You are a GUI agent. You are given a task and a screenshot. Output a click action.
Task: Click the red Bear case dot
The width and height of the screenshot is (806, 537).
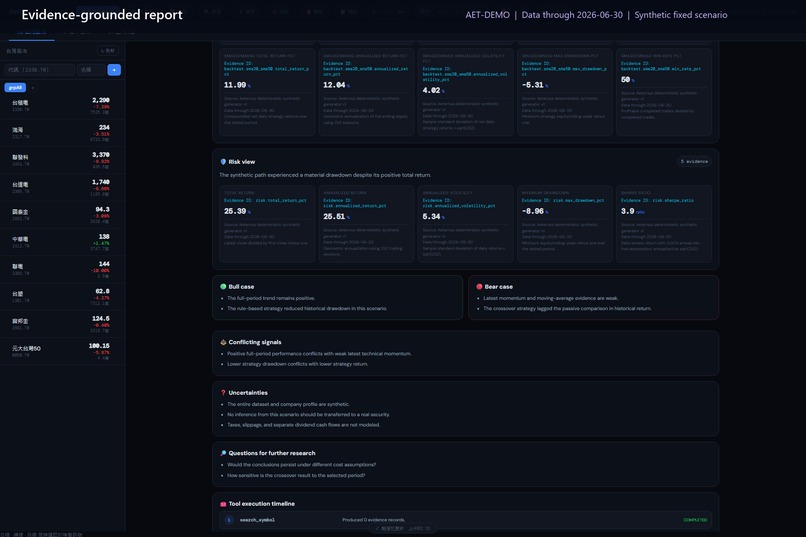click(x=479, y=287)
